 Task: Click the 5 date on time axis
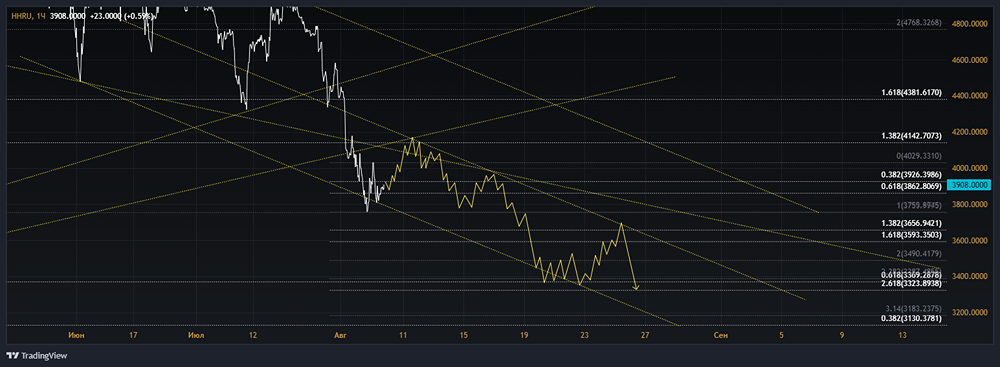pyautogui.click(x=781, y=335)
